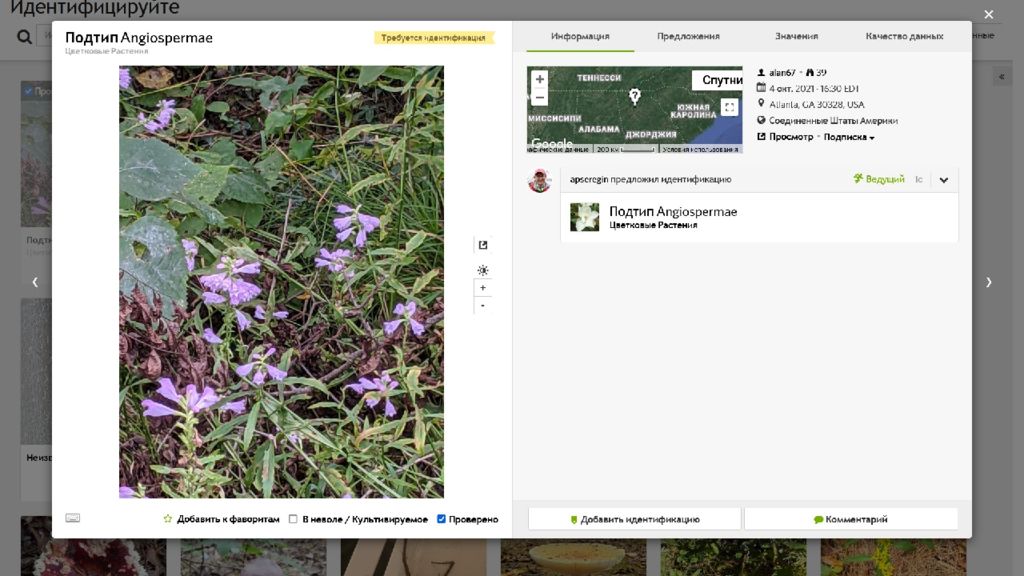Close the identification modal with X
Viewport: 1024px width, 576px height.
(x=988, y=14)
